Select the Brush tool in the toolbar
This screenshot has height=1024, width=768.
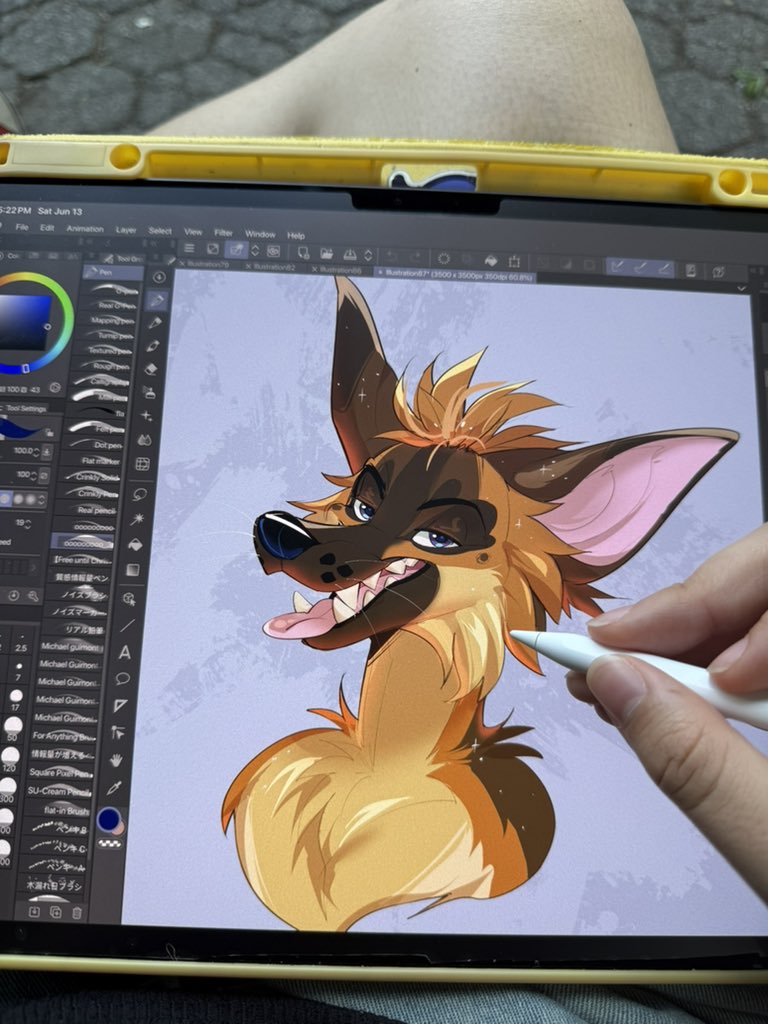pos(153,346)
